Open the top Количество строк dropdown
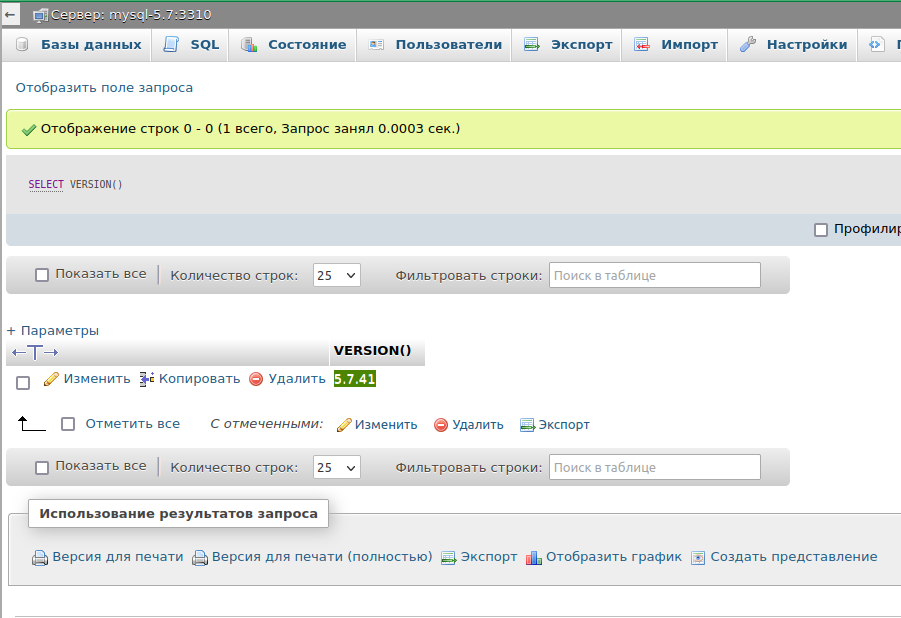Image resolution: width=901 pixels, height=618 pixels. [337, 275]
